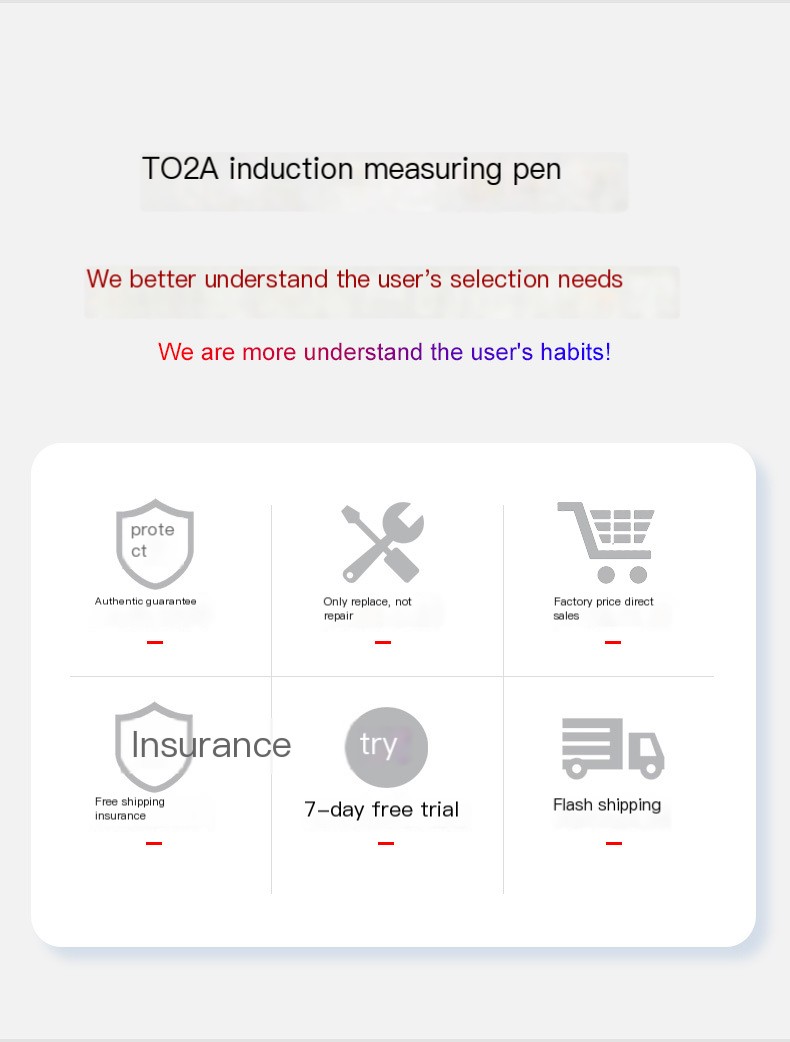This screenshot has width=790, height=1042.
Task: Select Factory price direct sales text
Action: coord(603,609)
